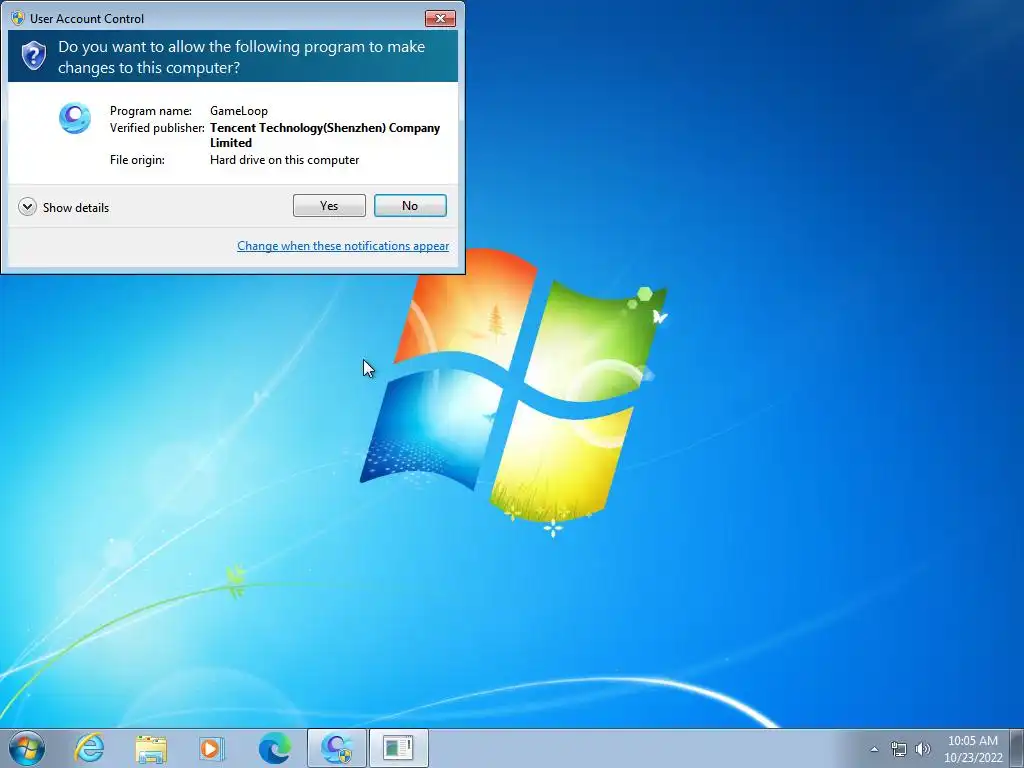Open the volume speaker tray icon

923,749
